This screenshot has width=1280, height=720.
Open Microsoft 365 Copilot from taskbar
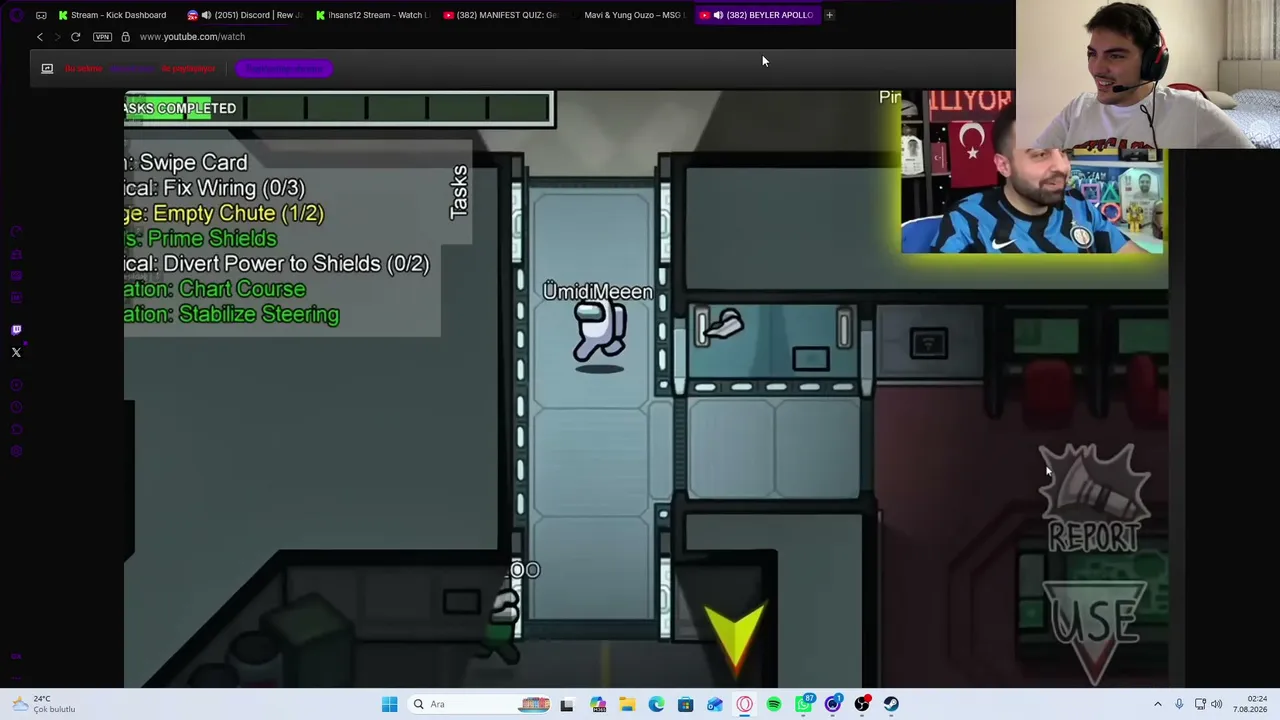[598, 704]
